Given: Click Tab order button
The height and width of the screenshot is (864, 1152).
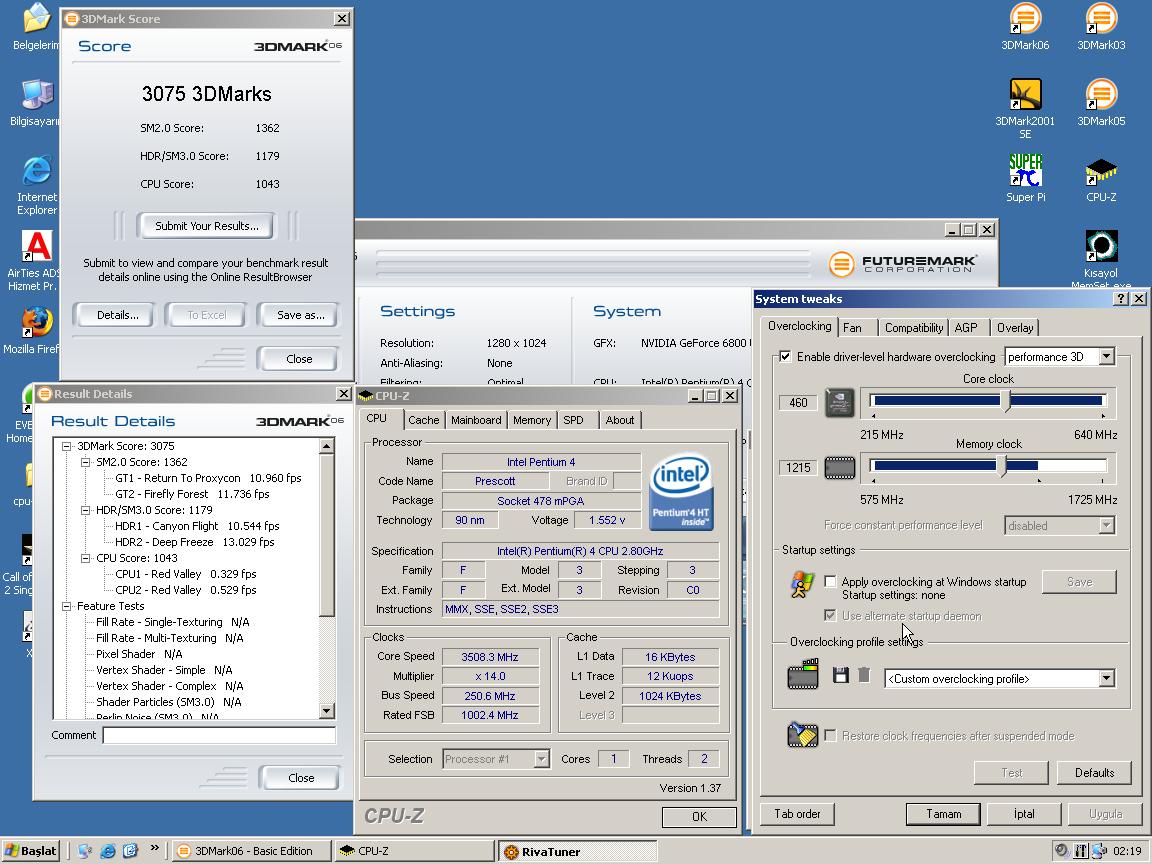Looking at the screenshot, I should [797, 813].
